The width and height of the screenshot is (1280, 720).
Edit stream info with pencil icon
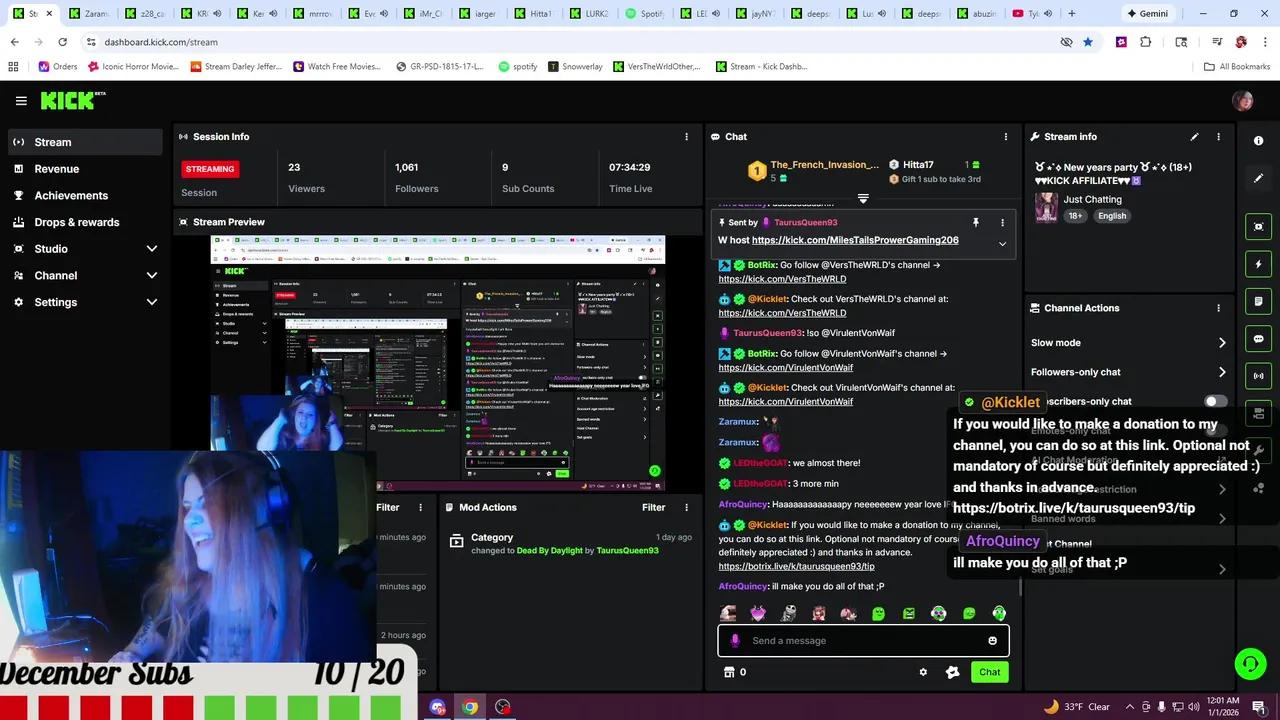pos(1194,137)
